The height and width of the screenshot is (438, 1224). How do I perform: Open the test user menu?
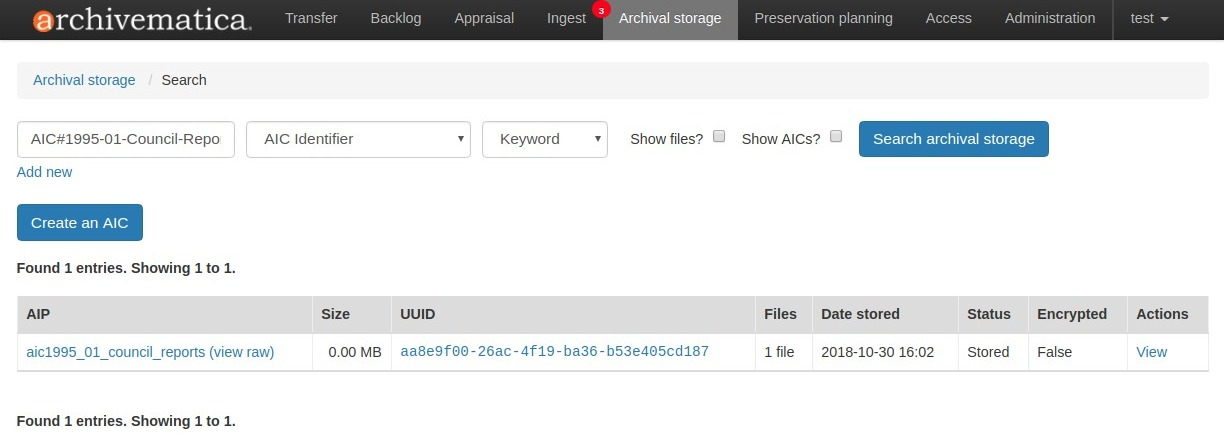1149,18
